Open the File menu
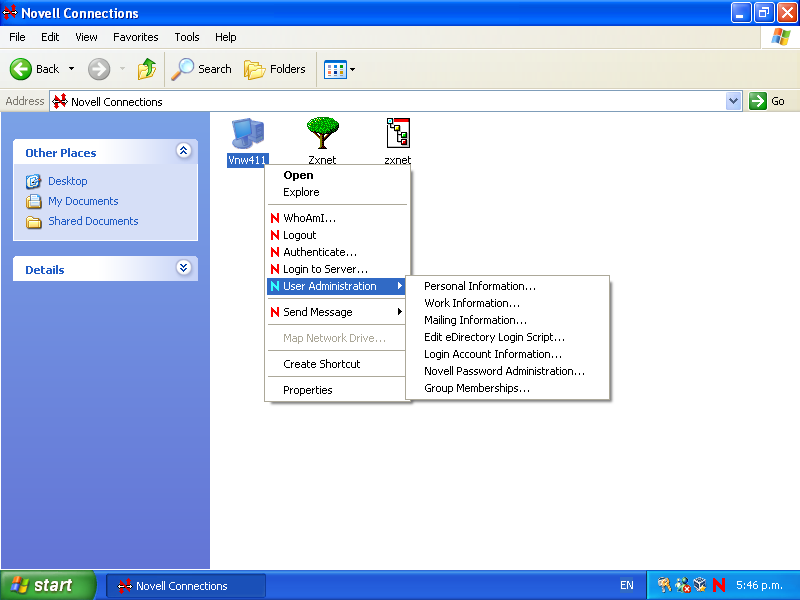This screenshot has height=600, width=800. [x=17, y=37]
